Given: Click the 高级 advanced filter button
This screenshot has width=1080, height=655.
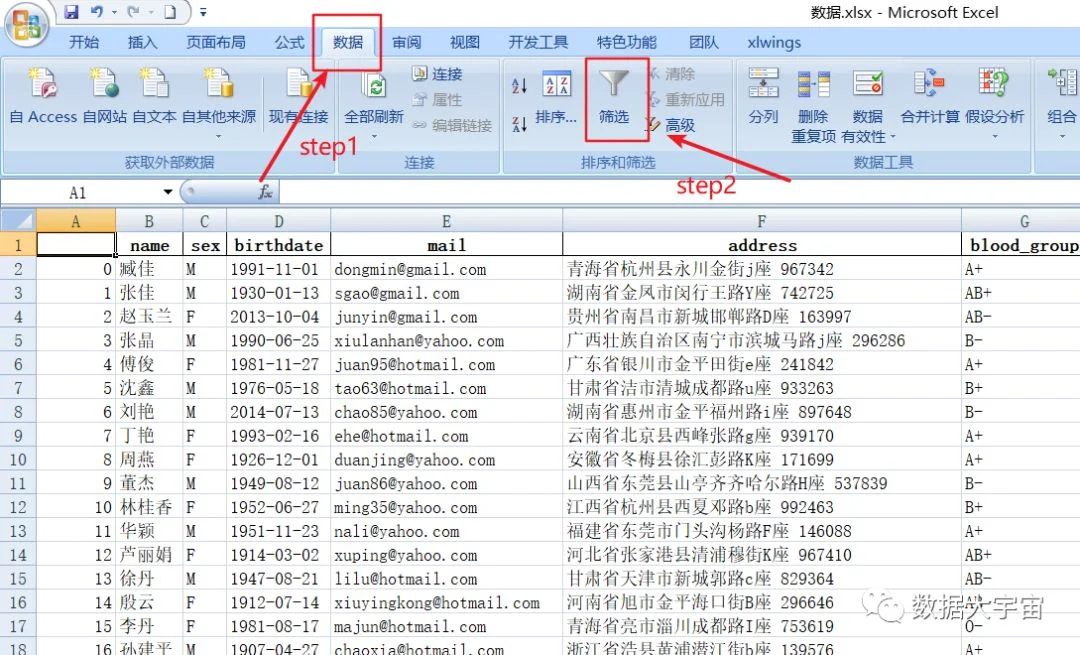Looking at the screenshot, I should [670, 125].
